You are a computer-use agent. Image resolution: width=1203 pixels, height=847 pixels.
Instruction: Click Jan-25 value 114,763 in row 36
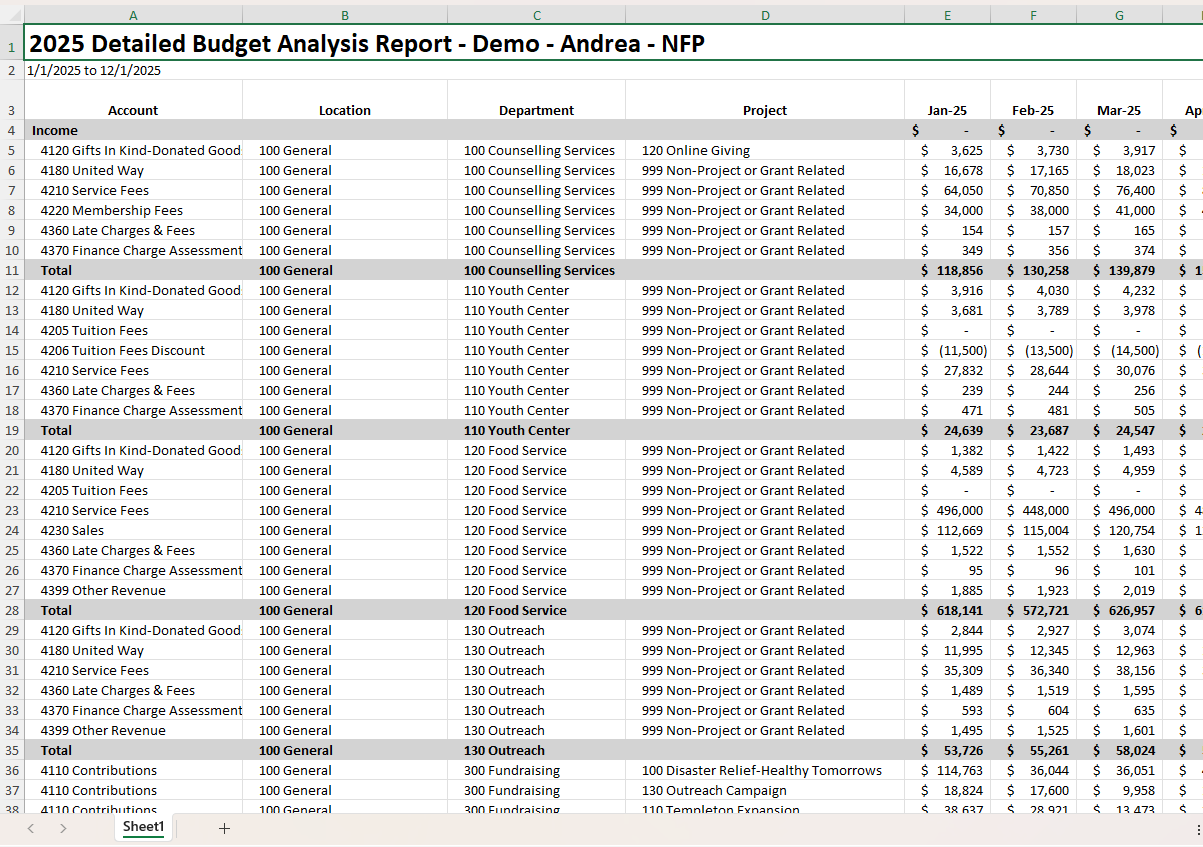(x=947, y=770)
